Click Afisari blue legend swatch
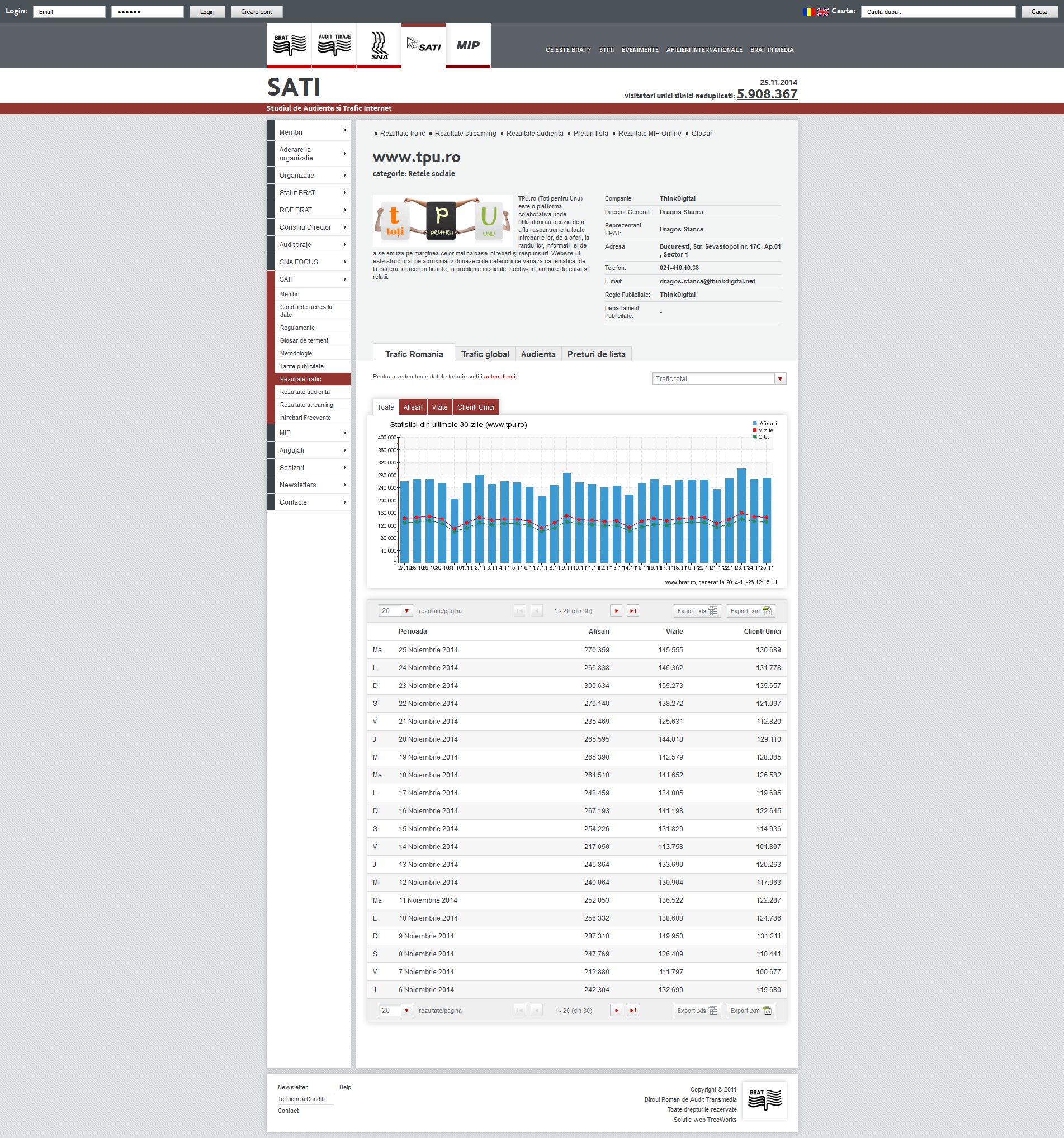1064x1138 pixels. point(755,423)
